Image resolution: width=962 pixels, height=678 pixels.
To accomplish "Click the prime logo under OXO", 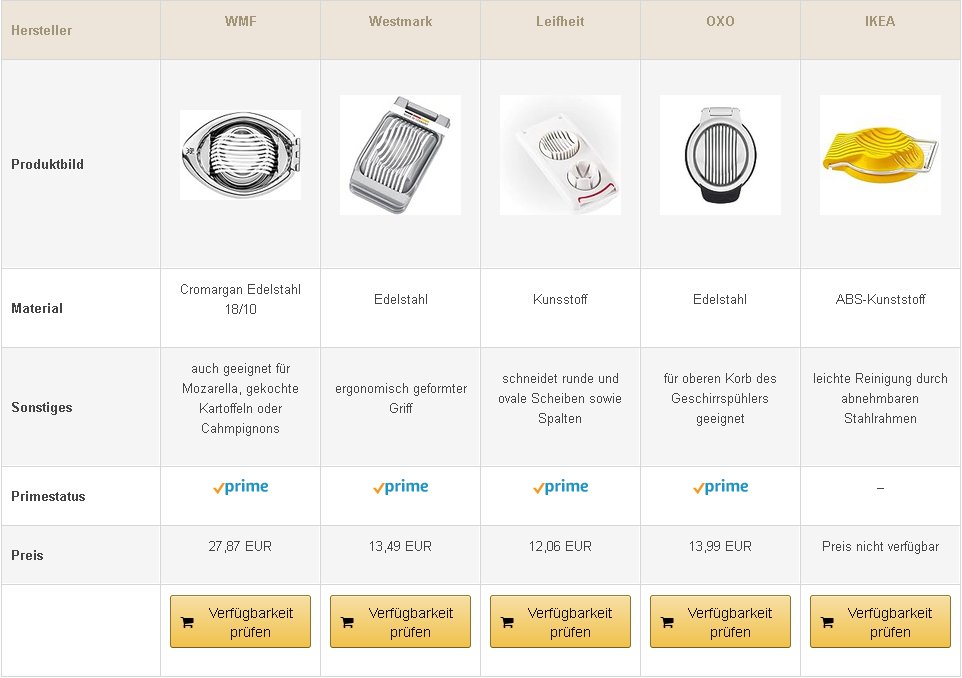I will [x=721, y=487].
